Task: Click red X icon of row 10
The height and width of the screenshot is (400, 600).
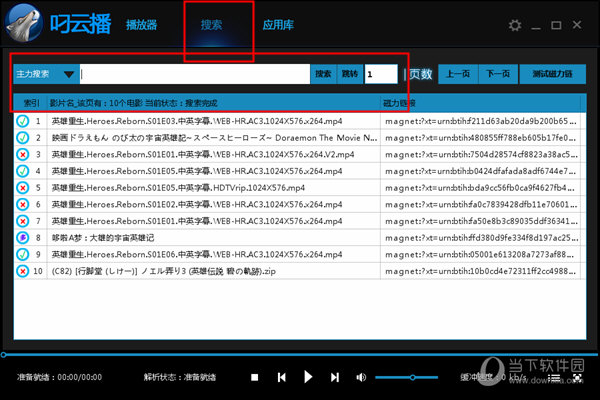Action: pyautogui.click(x=23, y=271)
